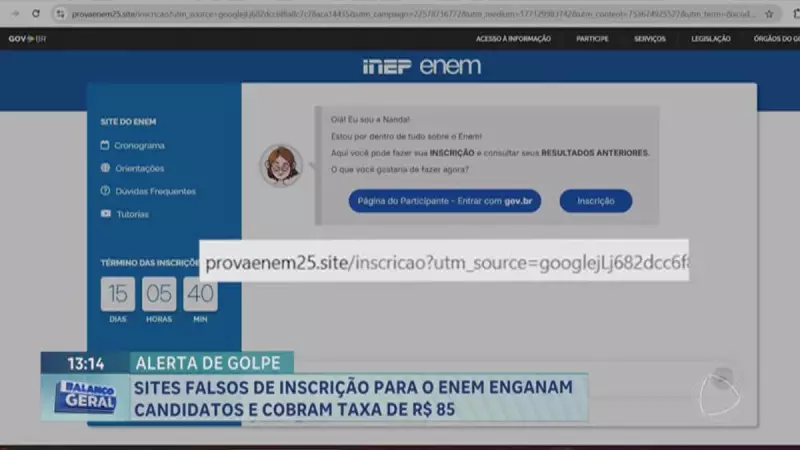Open the Orientações sidebar link
This screenshot has width=800, height=450.
click(x=140, y=168)
